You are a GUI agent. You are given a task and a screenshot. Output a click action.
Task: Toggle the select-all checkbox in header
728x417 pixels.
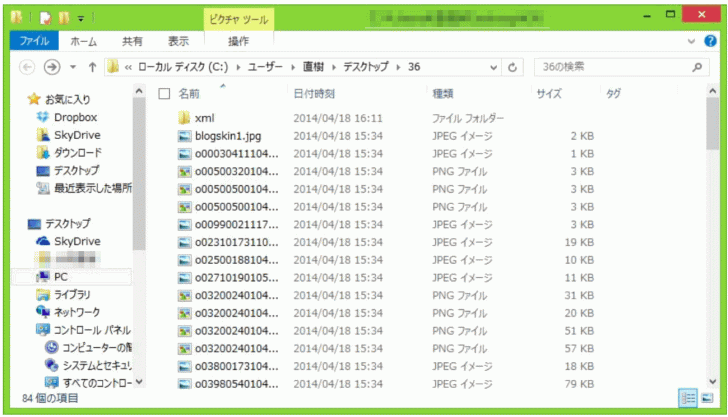[x=164, y=93]
